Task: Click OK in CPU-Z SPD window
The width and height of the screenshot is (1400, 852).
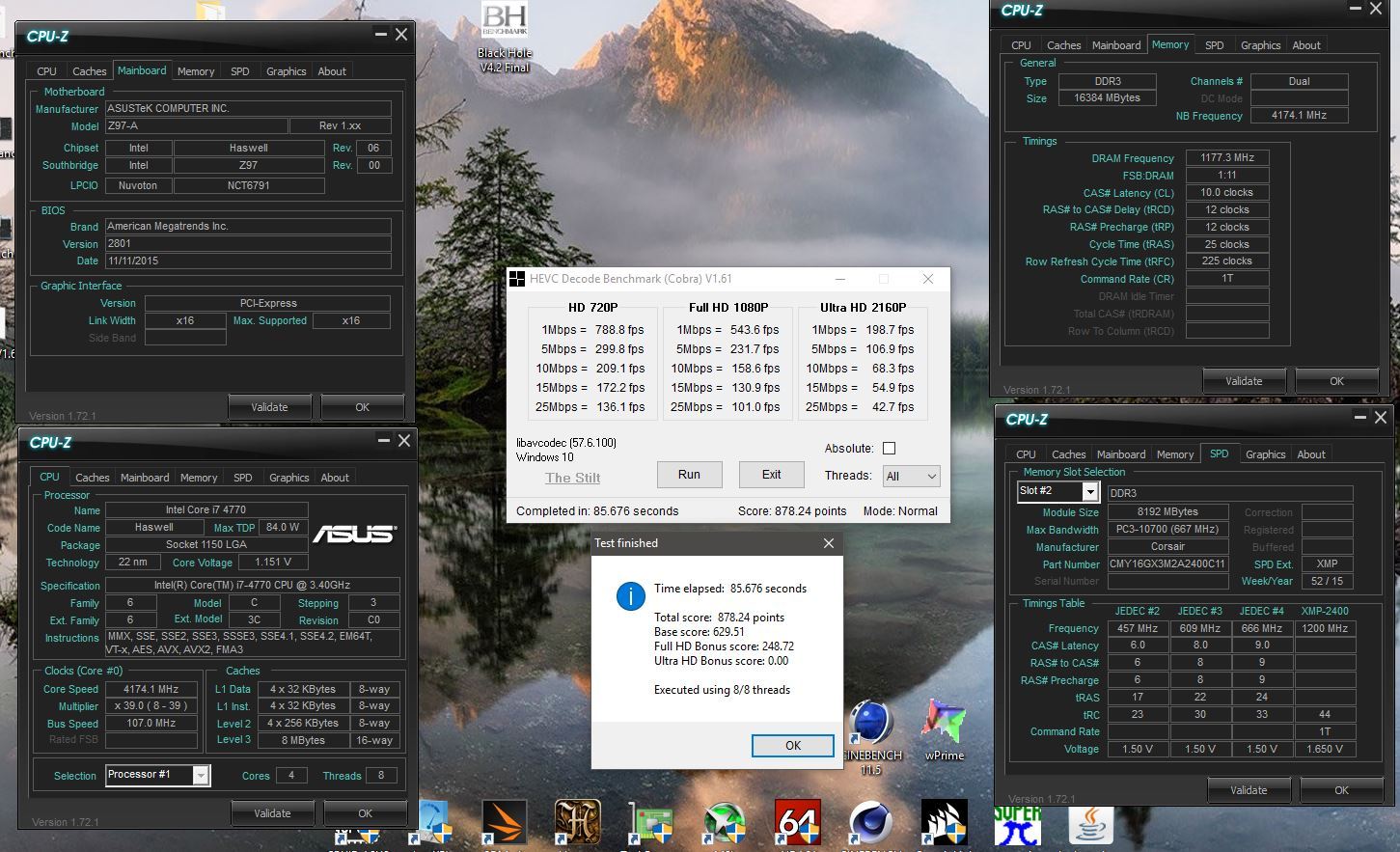Action: click(1341, 790)
